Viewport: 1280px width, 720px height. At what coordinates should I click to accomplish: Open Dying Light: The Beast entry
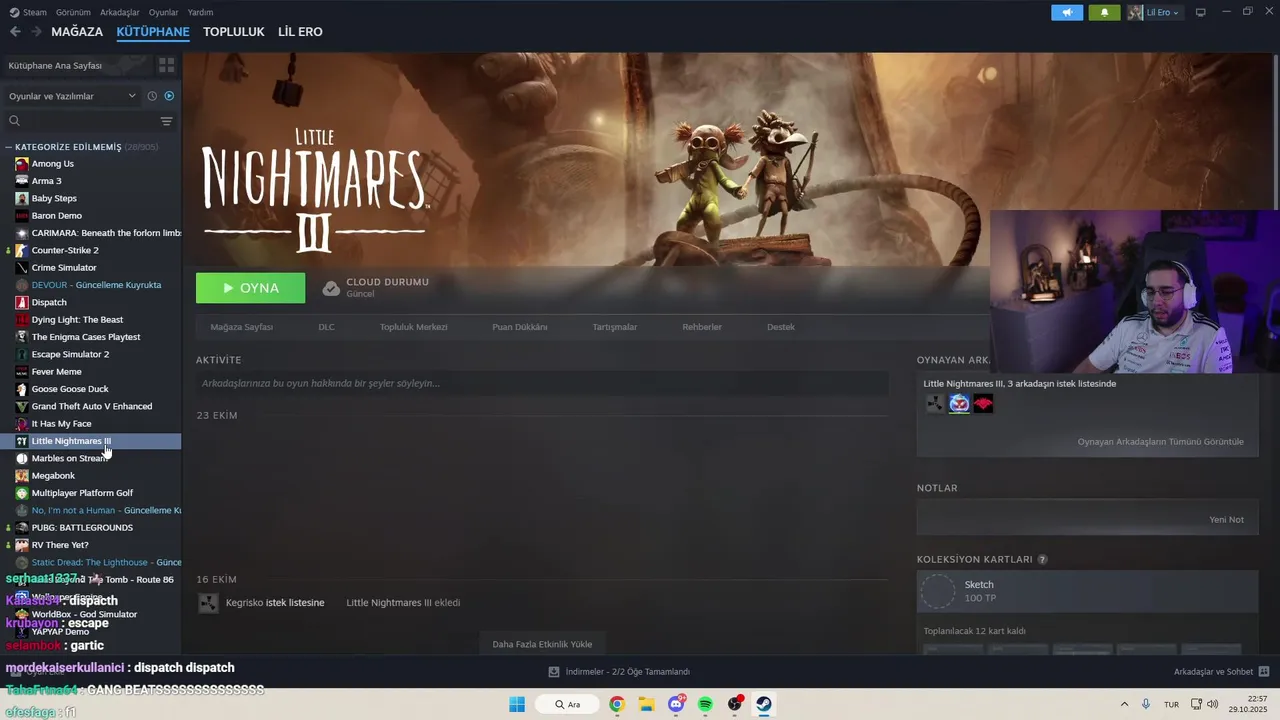coord(77,320)
